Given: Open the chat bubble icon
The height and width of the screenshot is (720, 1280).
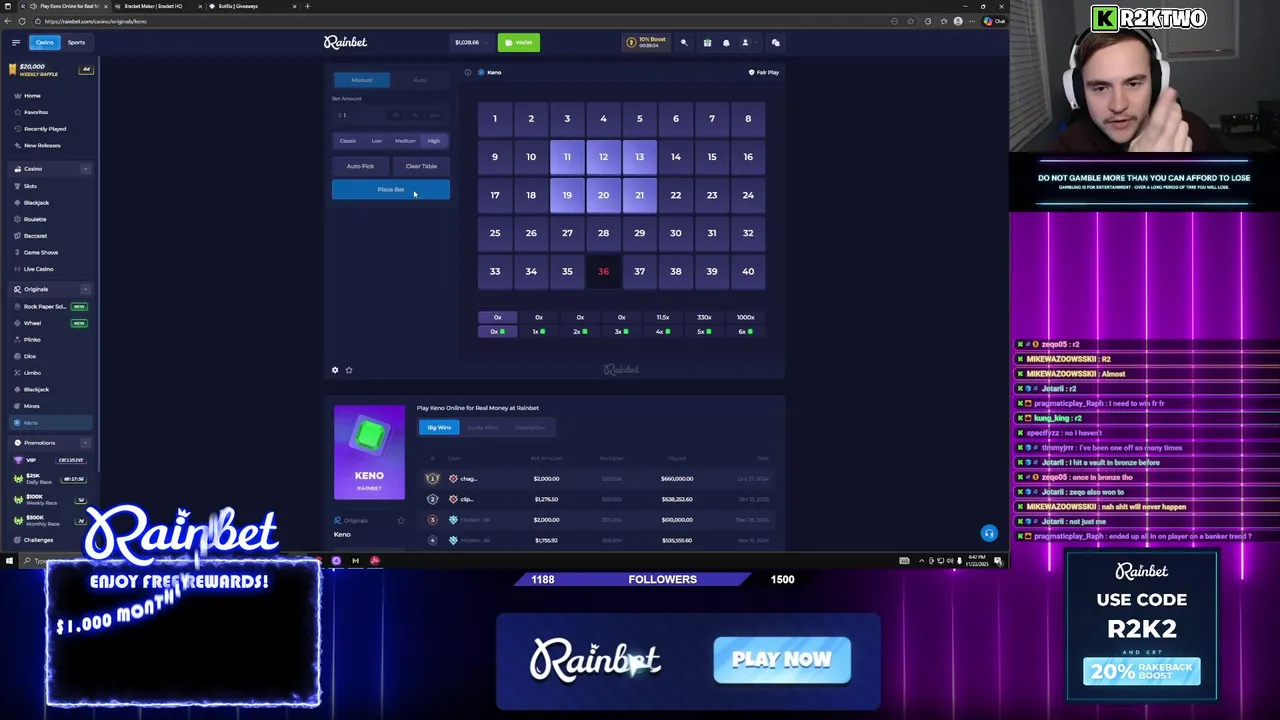Looking at the screenshot, I should coord(775,43).
